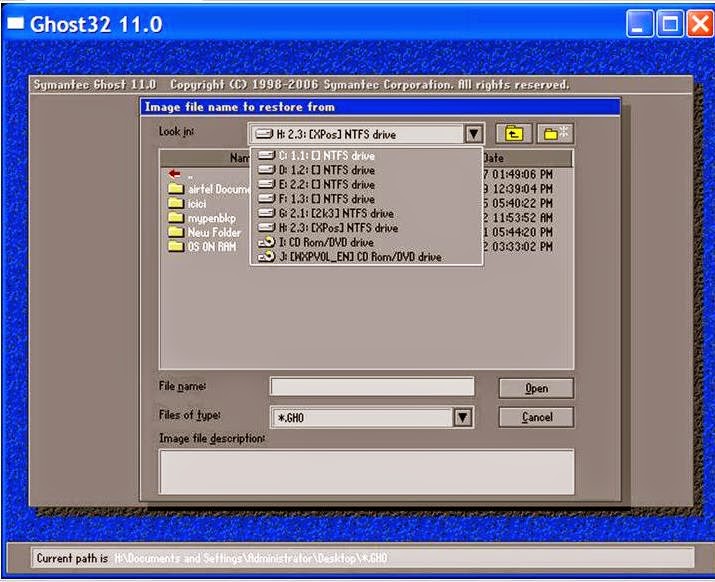The width and height of the screenshot is (715, 582).
Task: Click the Image file description box
Action: pyautogui.click(x=367, y=472)
